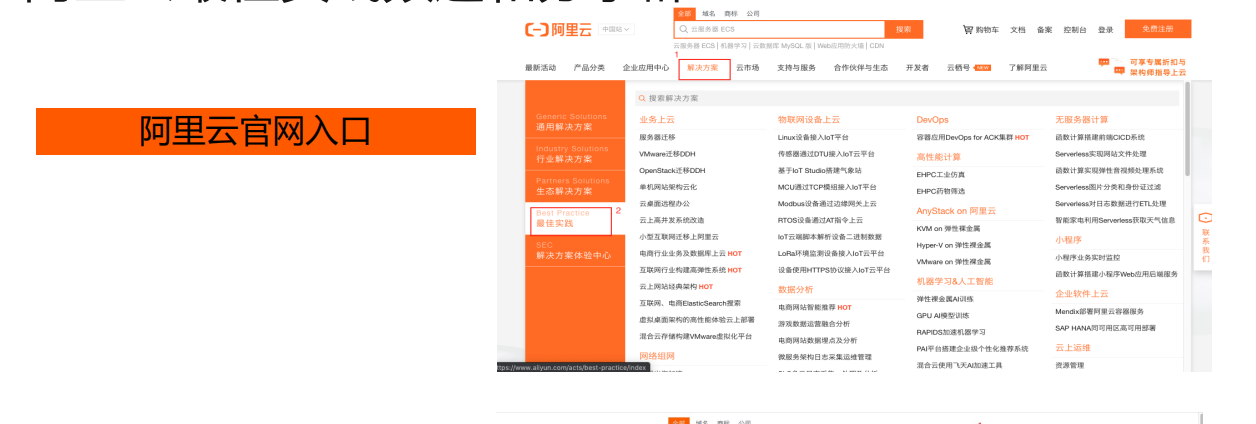Viewport: 1256px width, 424px height.
Task: Open the 中国站 region dropdown
Action: [616, 30]
